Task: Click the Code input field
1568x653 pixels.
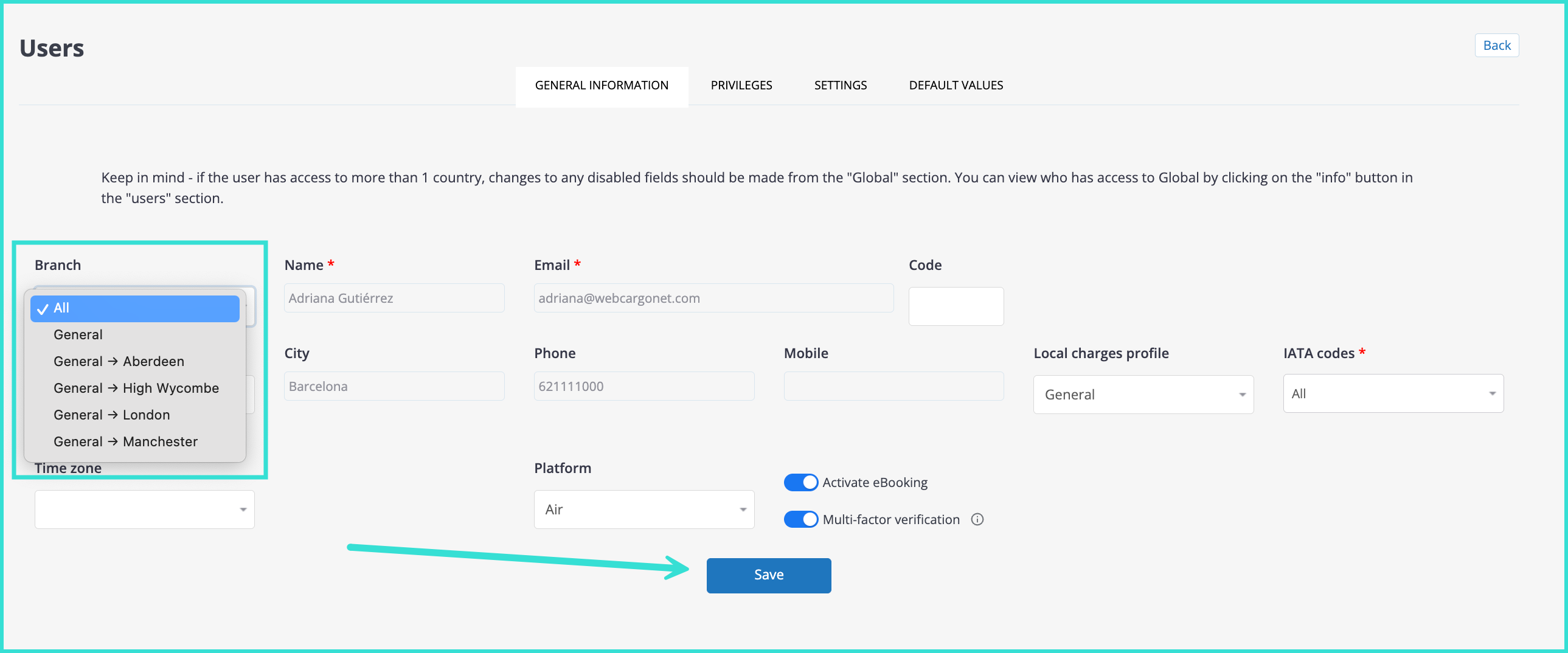Action: [956, 306]
